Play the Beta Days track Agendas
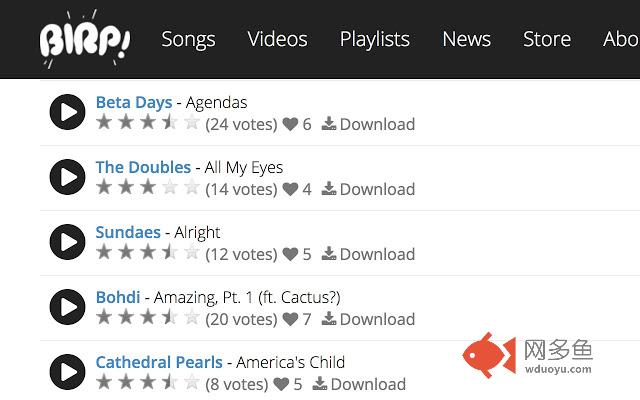The height and width of the screenshot is (400, 640). tap(67, 113)
